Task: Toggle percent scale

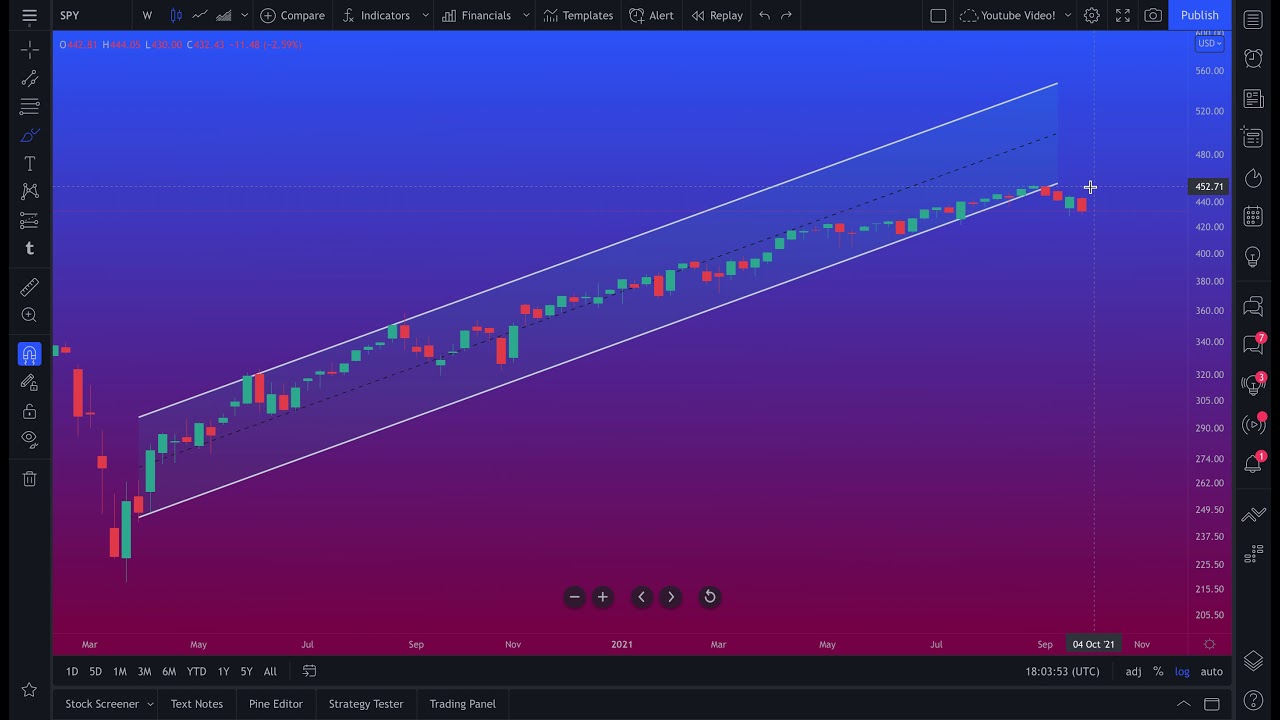Action: [x=1158, y=672]
